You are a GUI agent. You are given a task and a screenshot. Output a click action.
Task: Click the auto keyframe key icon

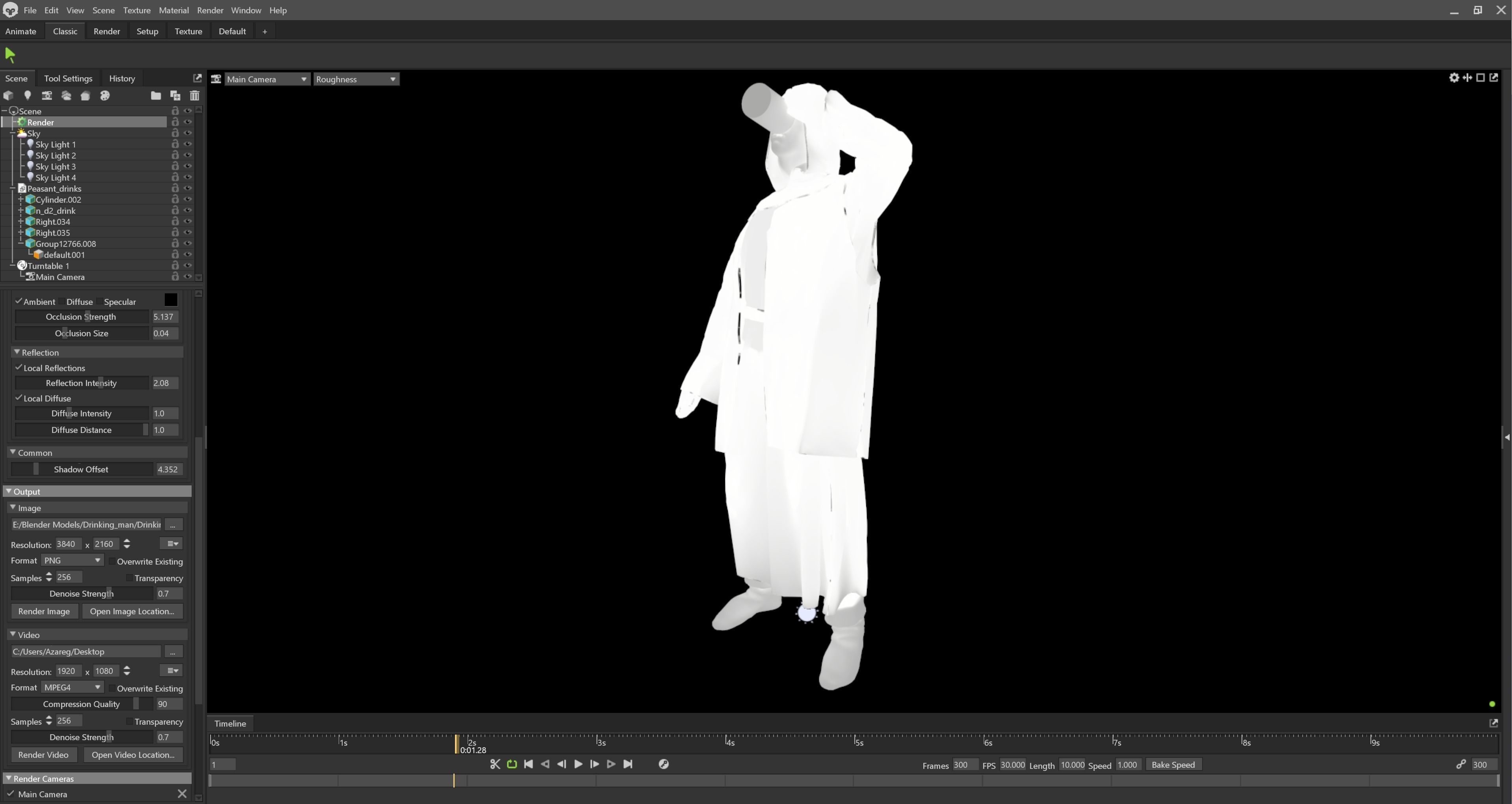point(663,764)
